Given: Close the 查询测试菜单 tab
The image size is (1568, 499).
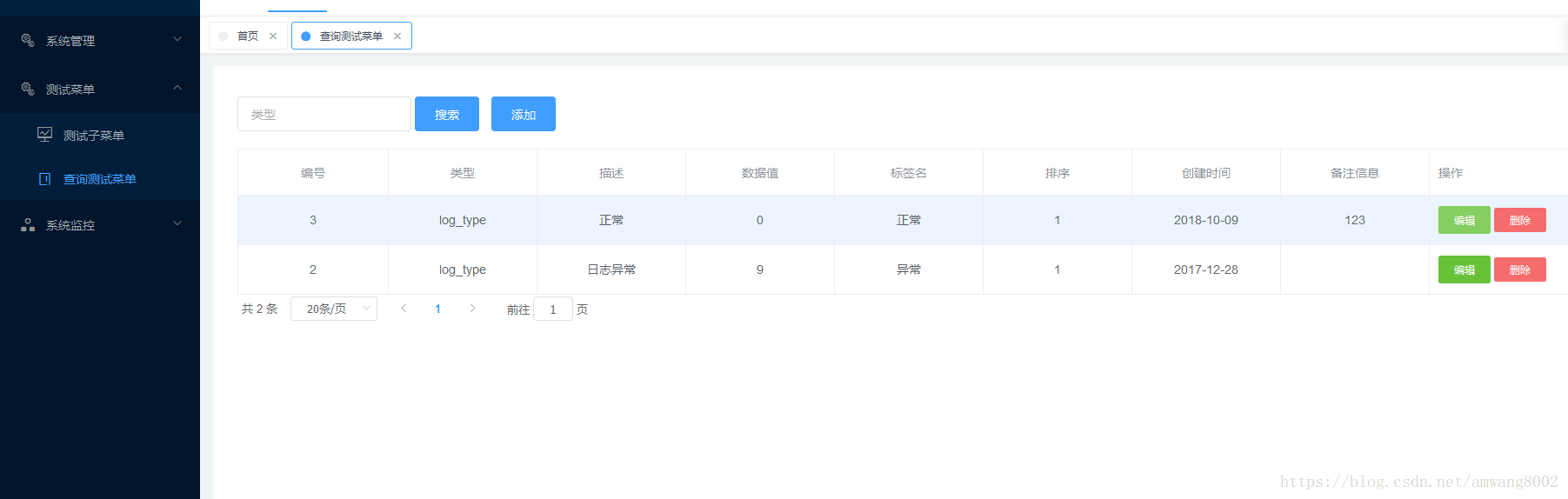Looking at the screenshot, I should 397,36.
